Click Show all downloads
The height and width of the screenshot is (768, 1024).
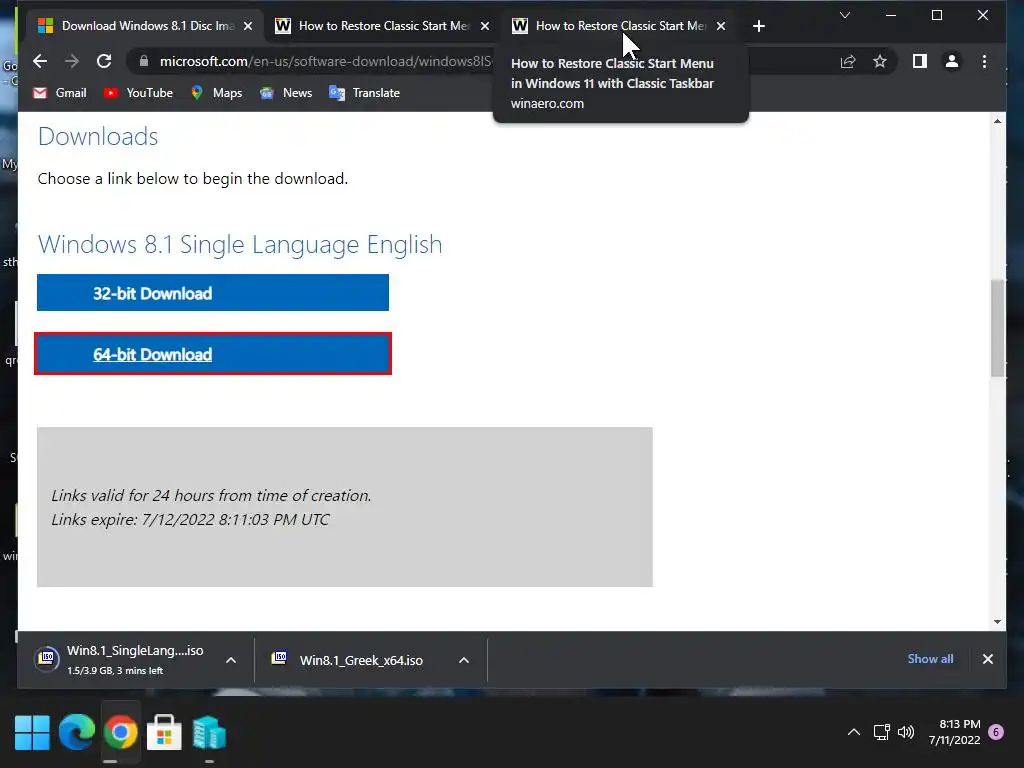click(x=930, y=659)
